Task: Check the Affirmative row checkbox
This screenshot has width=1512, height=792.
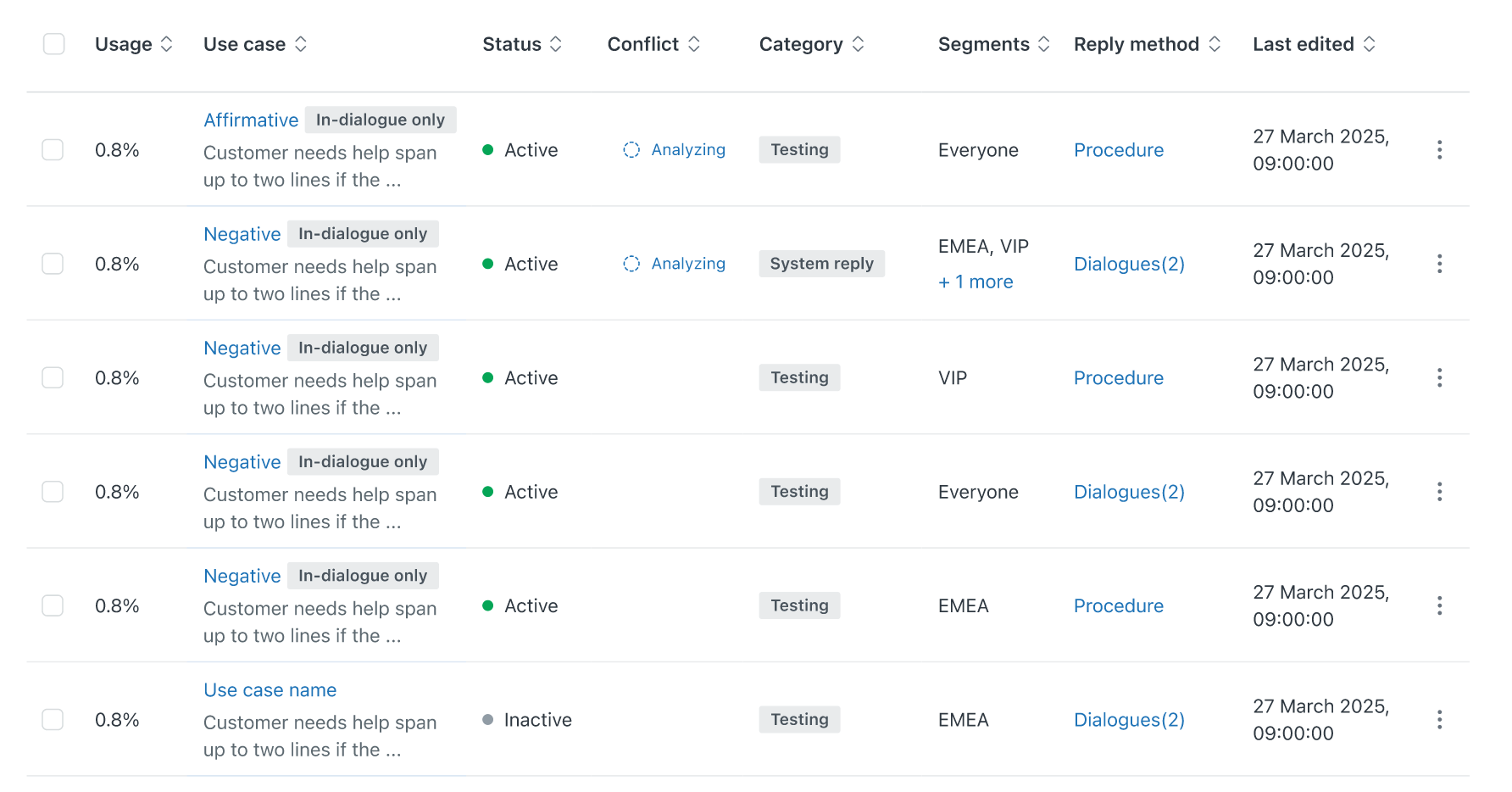Action: [x=53, y=150]
